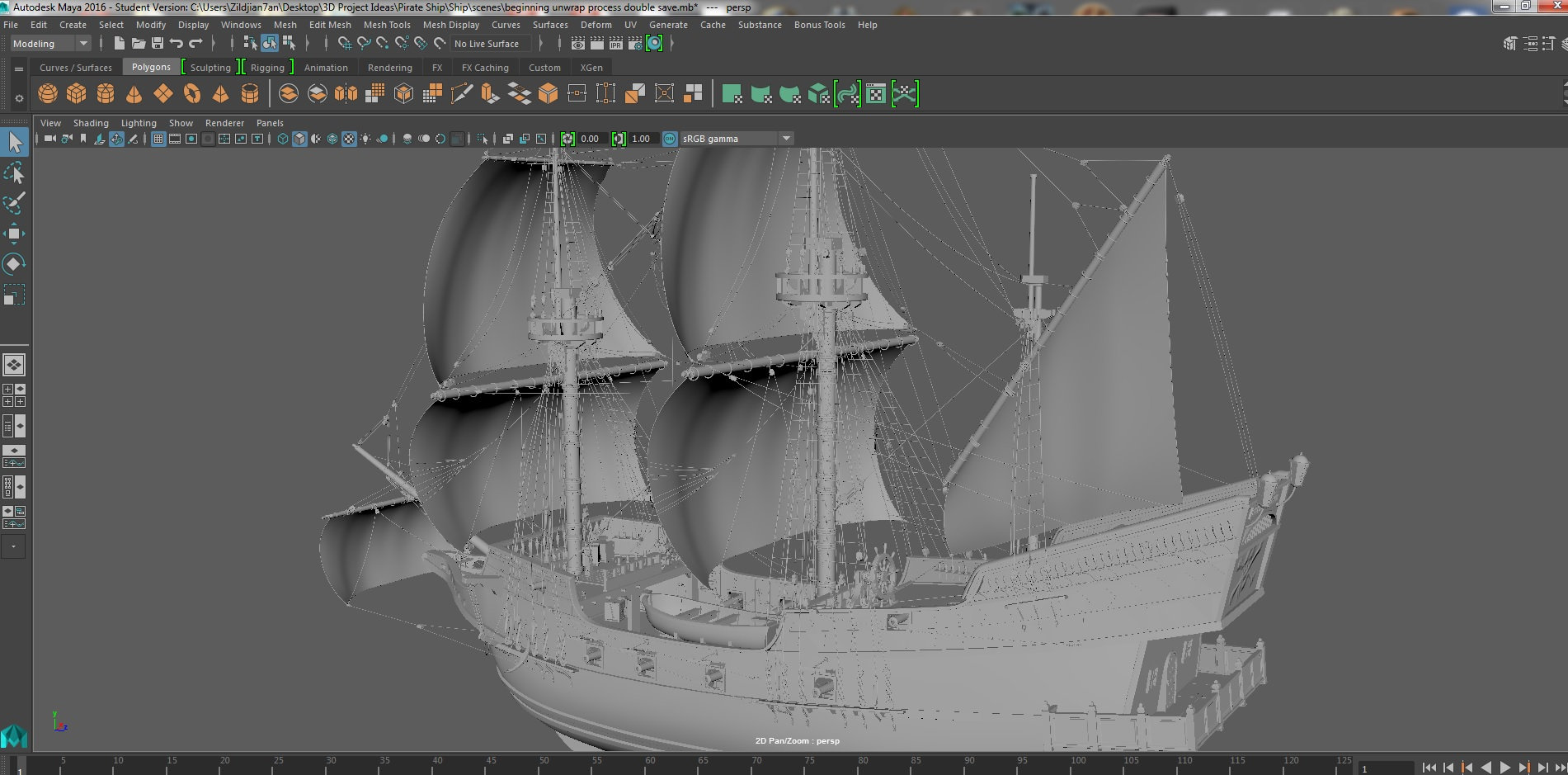This screenshot has width=1568, height=775.
Task: Click the Planar UV mapping green shelf icon
Action: [x=732, y=94]
